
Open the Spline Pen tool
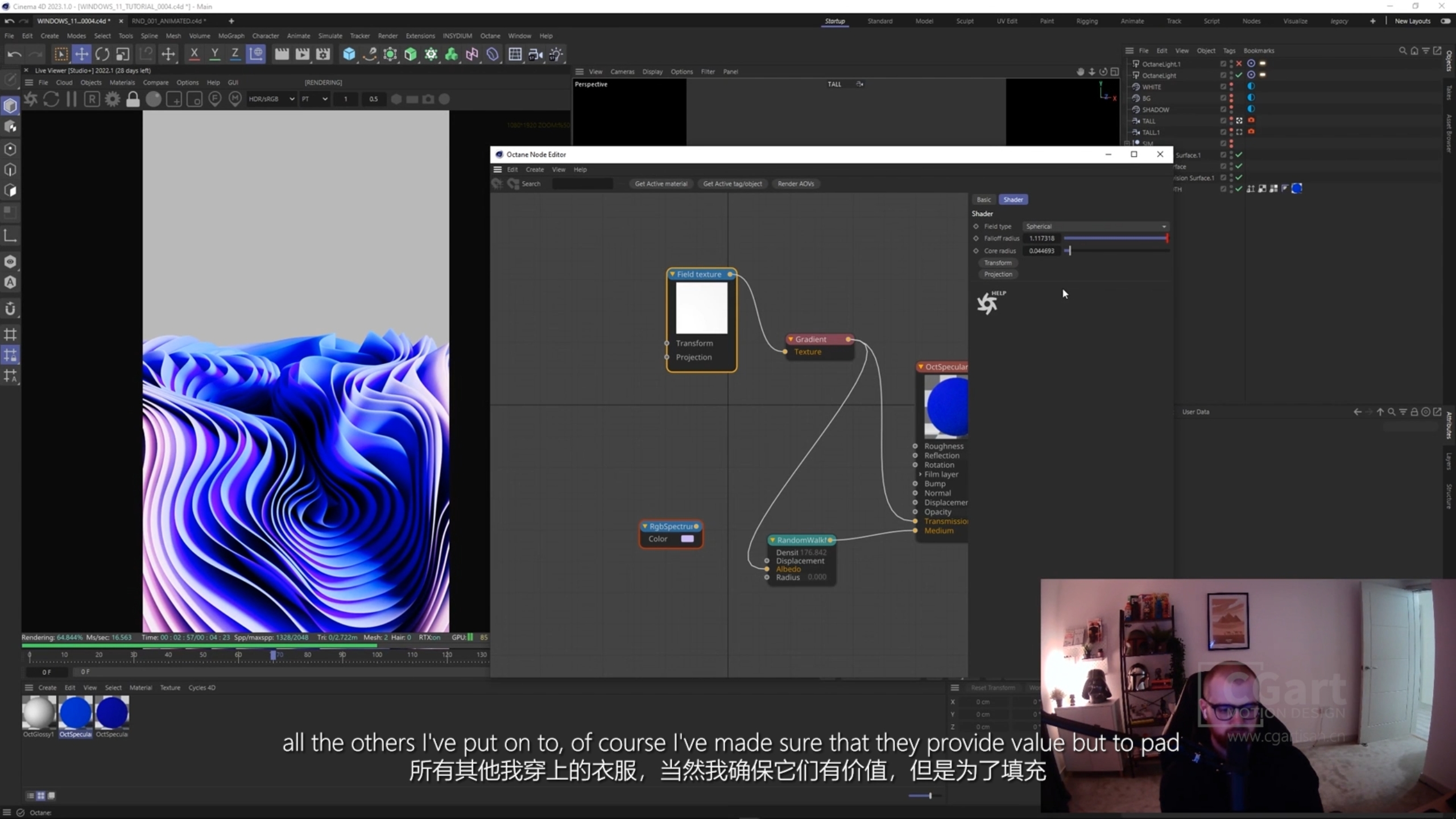coord(370,54)
